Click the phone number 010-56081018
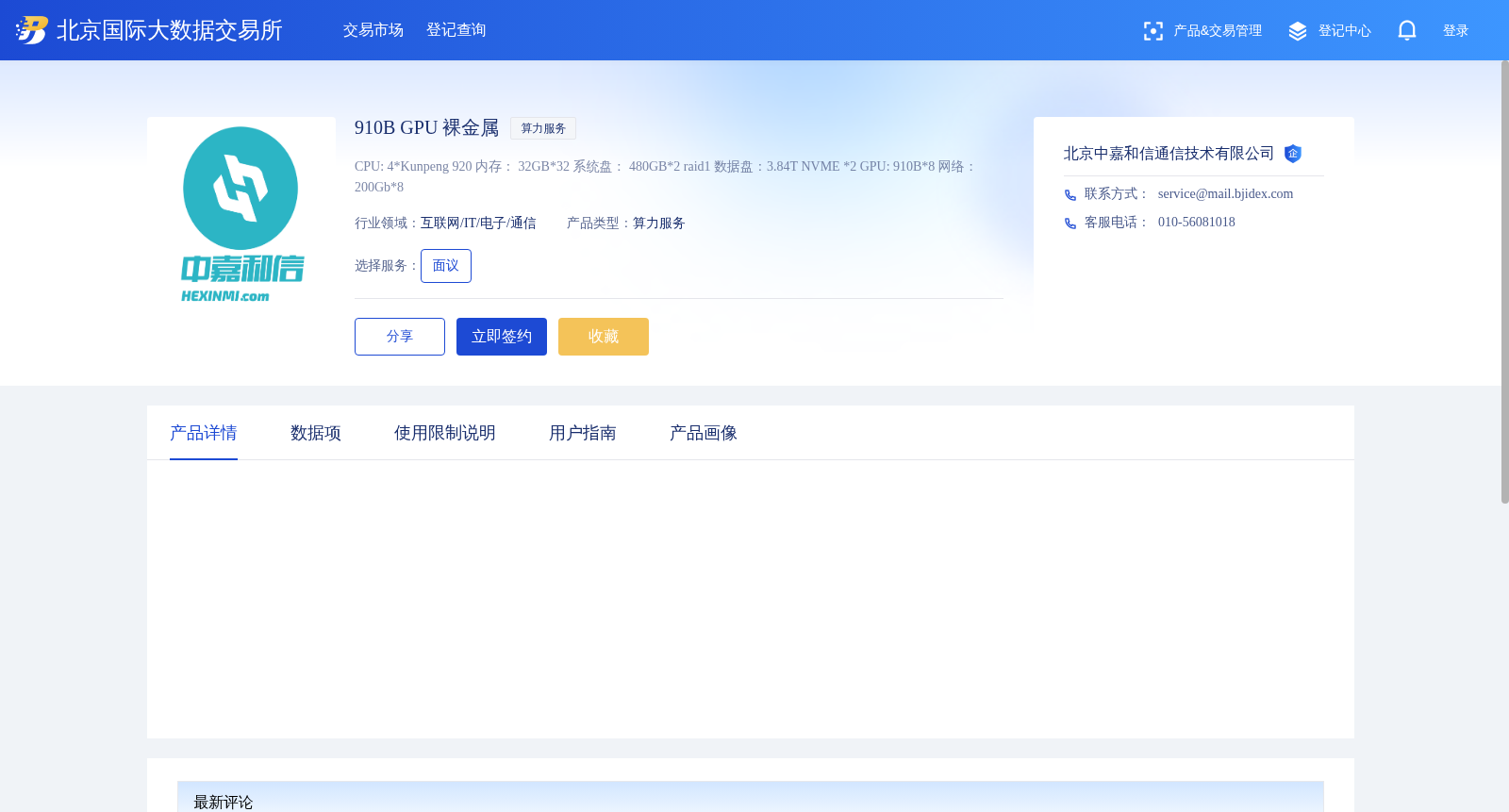Screen dimensions: 1509x812 (x=1196, y=222)
